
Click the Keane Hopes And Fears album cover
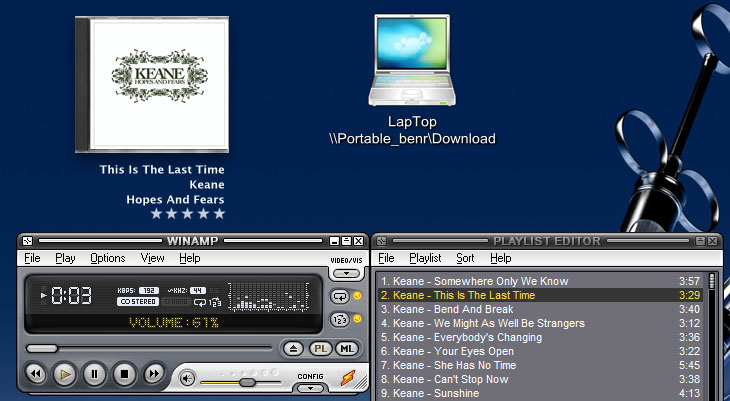click(x=152, y=84)
